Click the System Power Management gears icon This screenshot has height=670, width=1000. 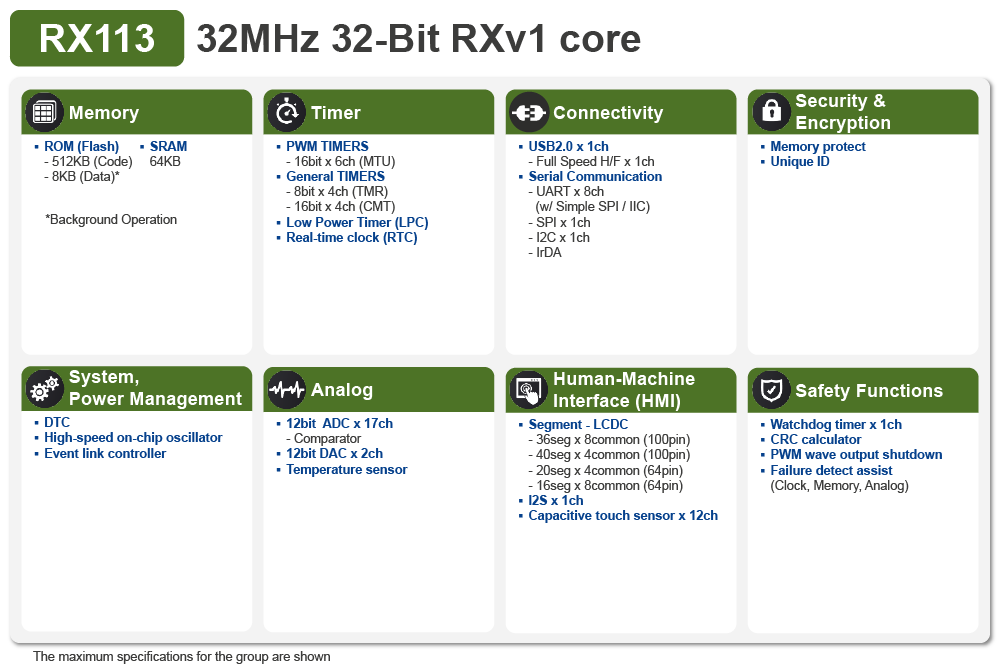pyautogui.click(x=44, y=389)
